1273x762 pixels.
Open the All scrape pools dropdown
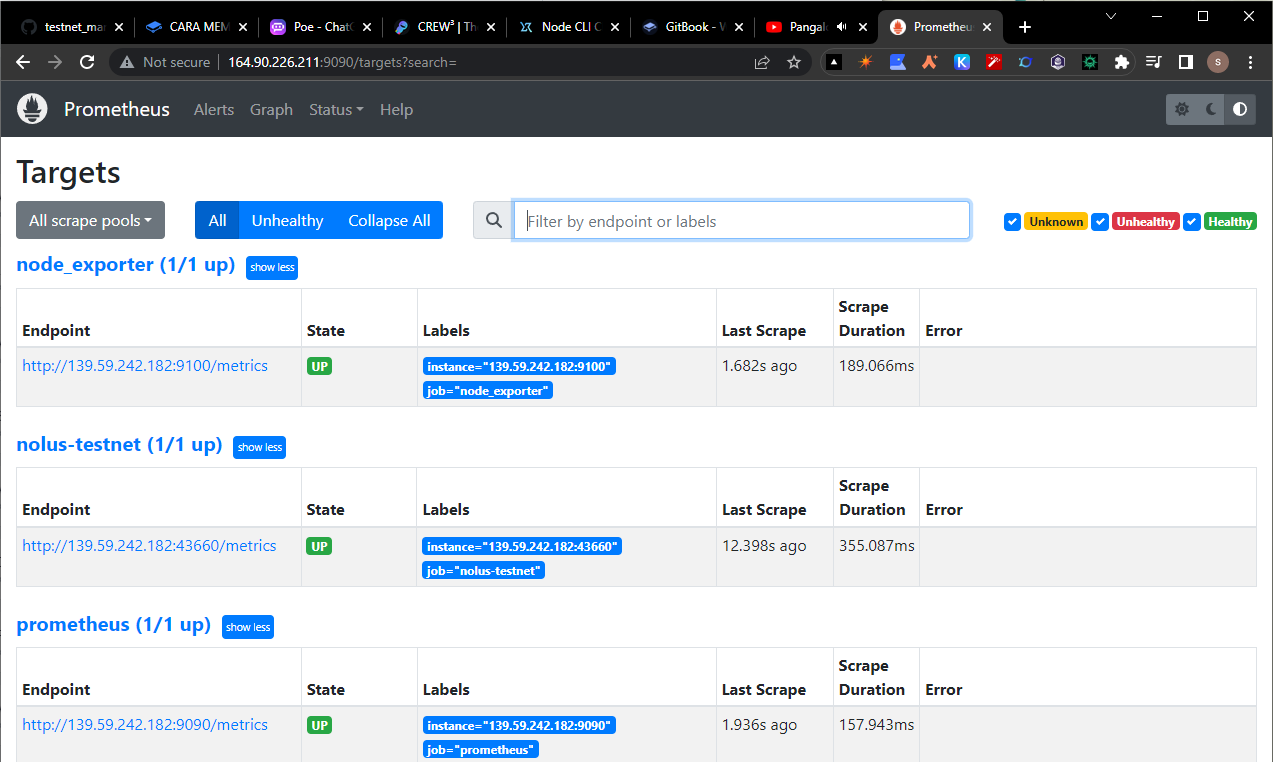click(x=90, y=220)
